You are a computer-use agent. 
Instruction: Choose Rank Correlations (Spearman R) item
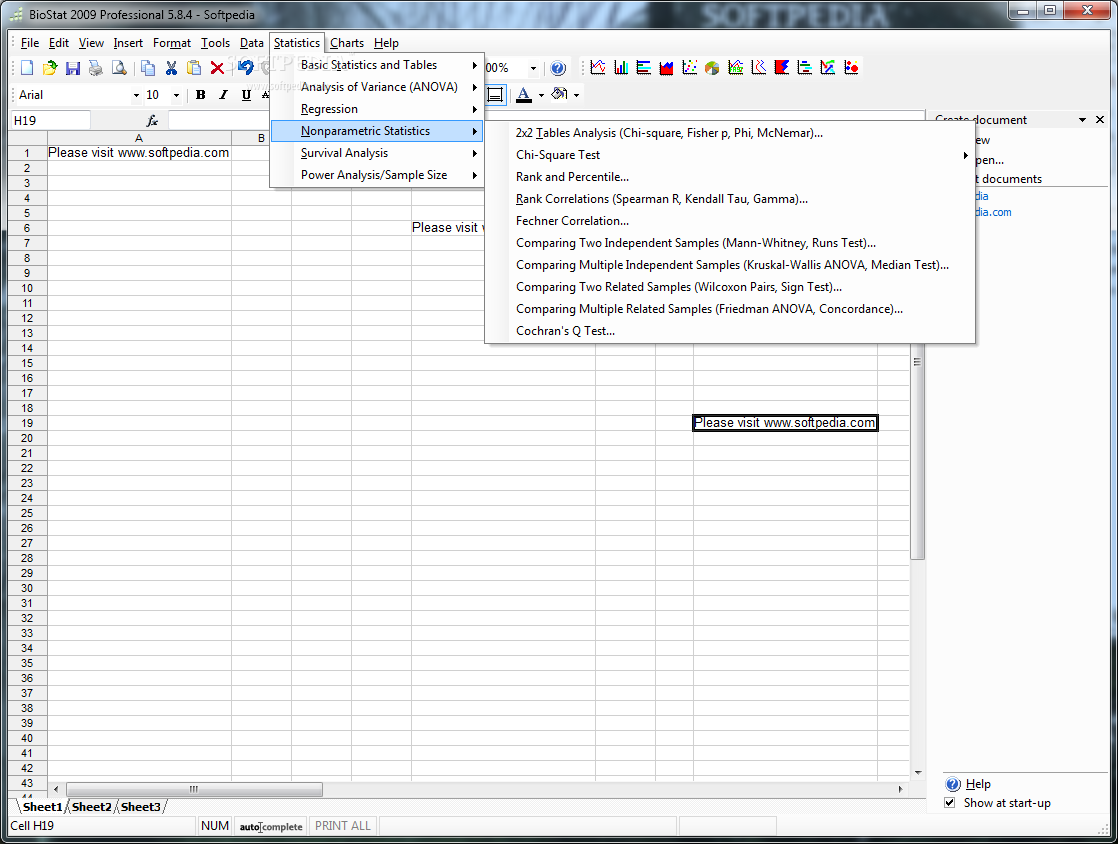(730, 199)
